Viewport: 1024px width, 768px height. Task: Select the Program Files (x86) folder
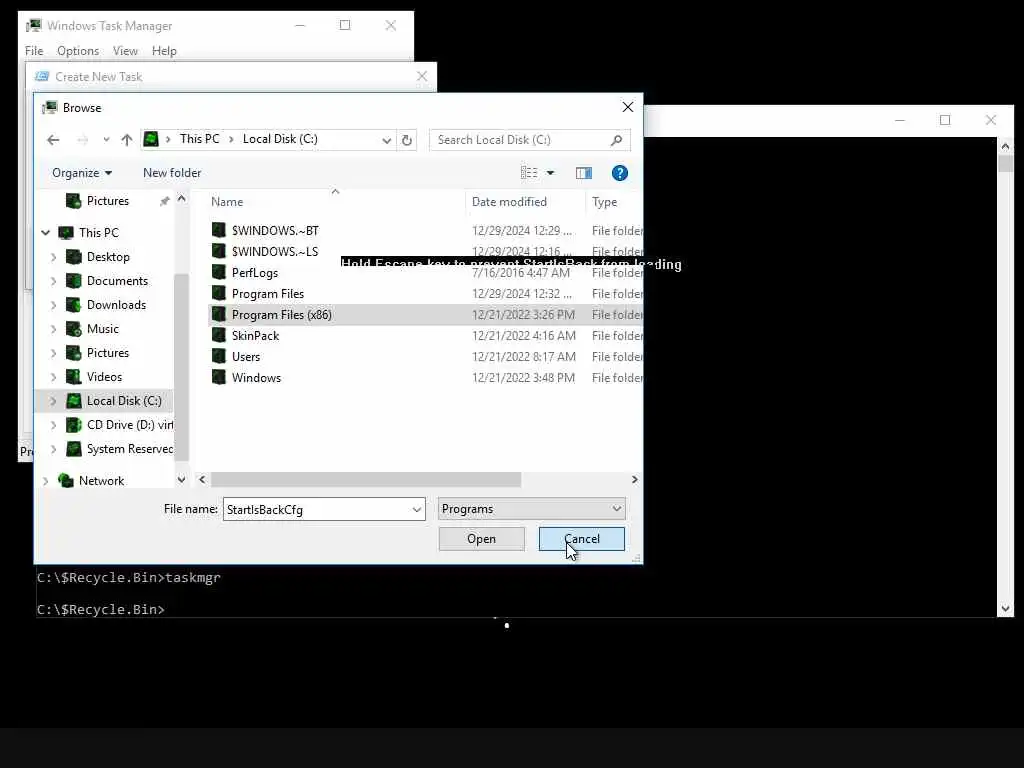(281, 315)
